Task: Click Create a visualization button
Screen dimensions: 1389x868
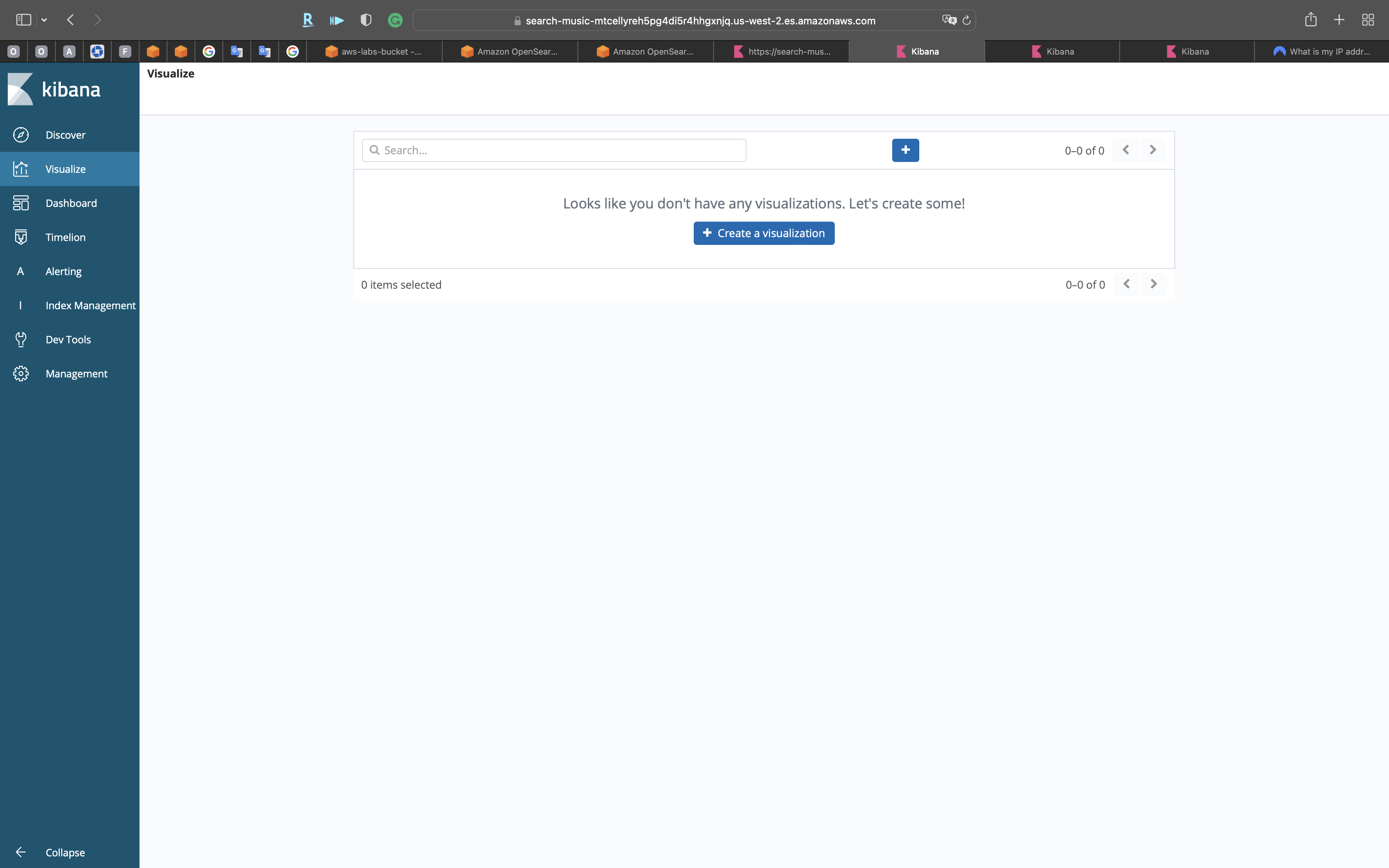Action: point(763,233)
